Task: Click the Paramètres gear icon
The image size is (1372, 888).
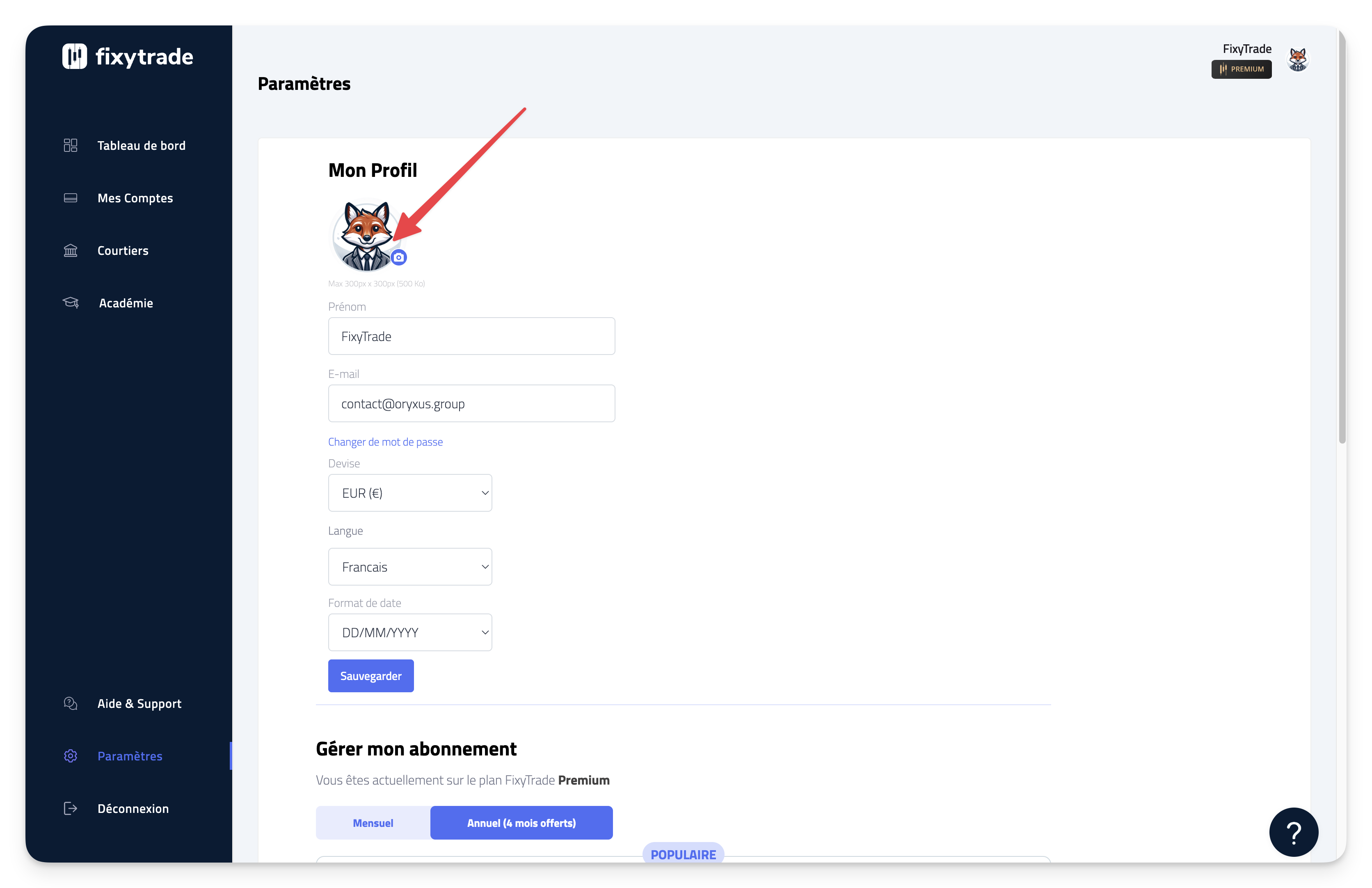Action: pos(70,756)
